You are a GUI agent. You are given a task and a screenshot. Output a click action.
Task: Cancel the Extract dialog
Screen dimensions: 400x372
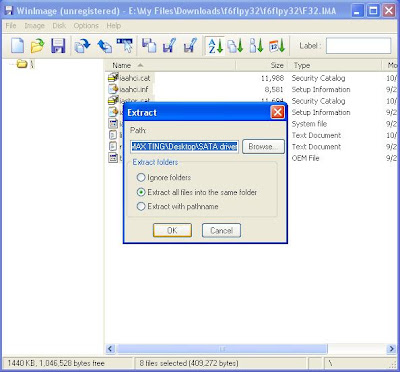tap(221, 230)
